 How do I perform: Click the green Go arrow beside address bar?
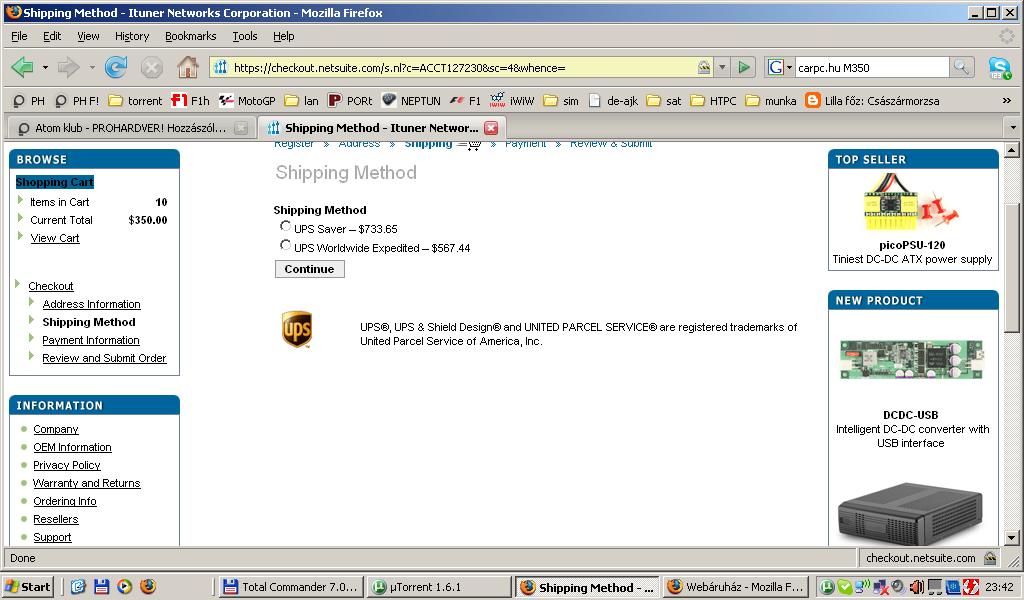pos(743,67)
